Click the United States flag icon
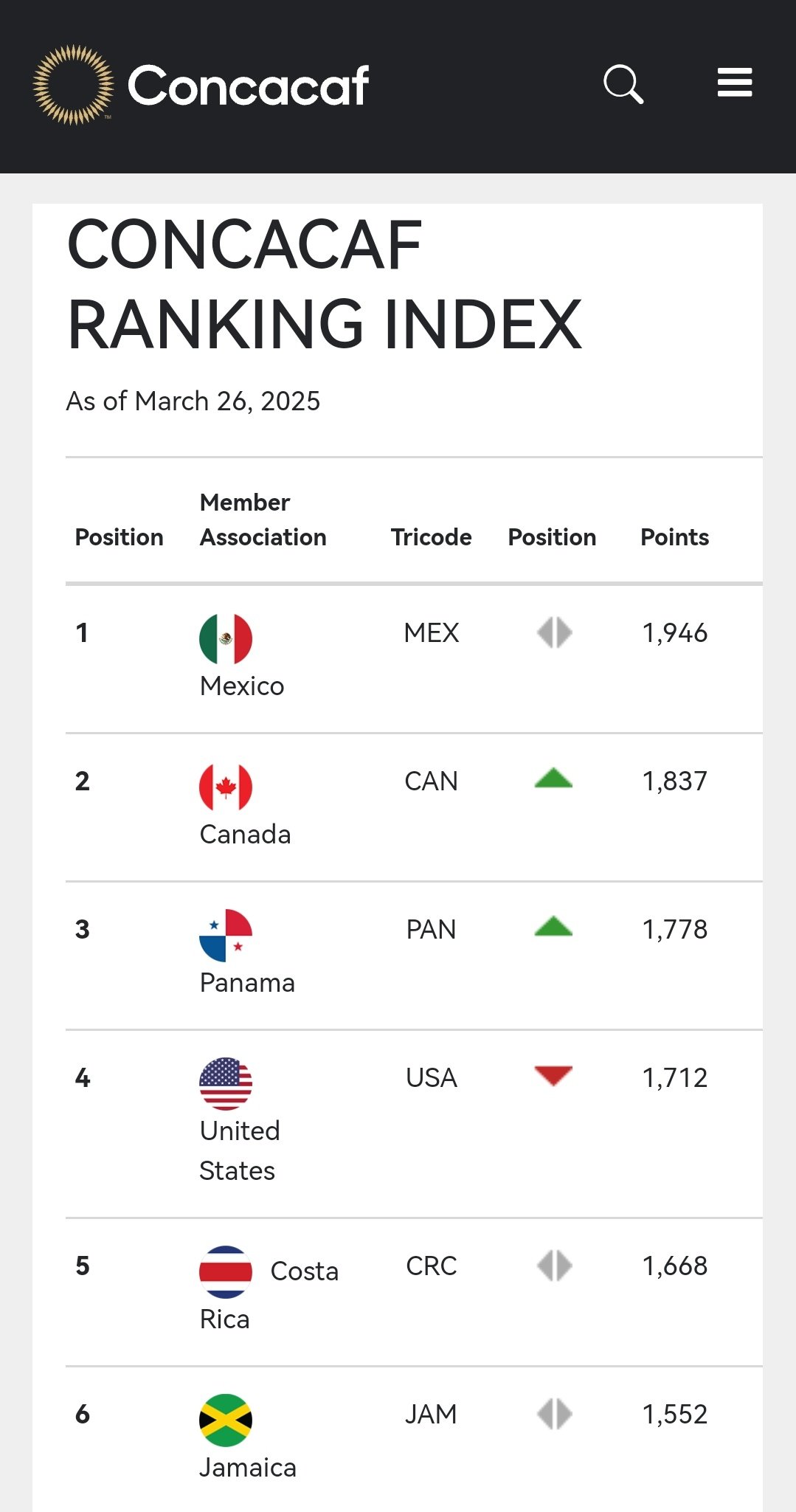The image size is (796, 1512). (x=226, y=1084)
